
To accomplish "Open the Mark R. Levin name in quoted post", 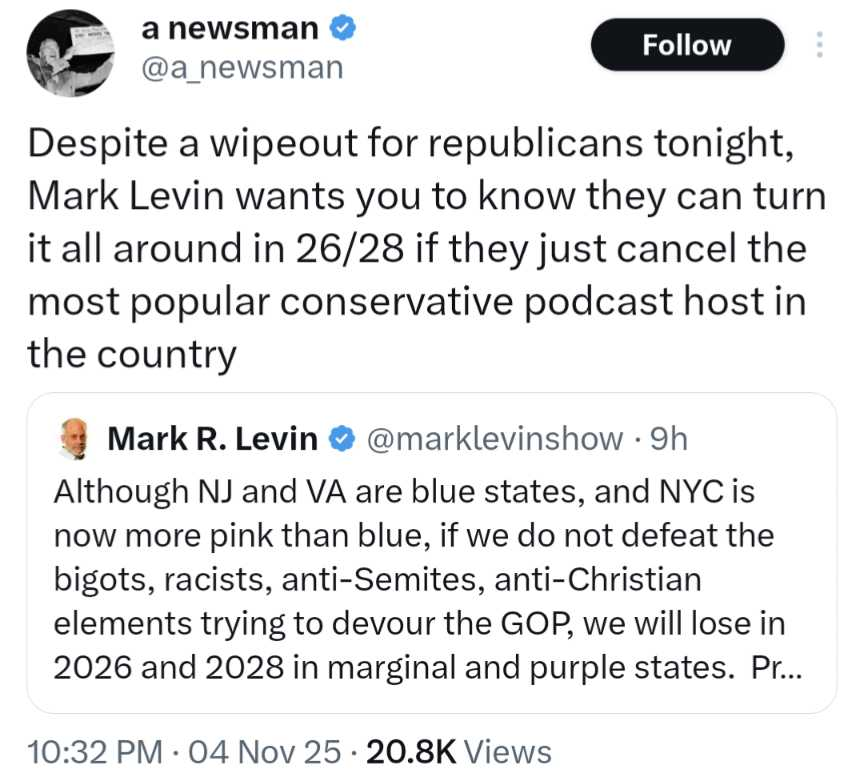I will click(x=212, y=438).
